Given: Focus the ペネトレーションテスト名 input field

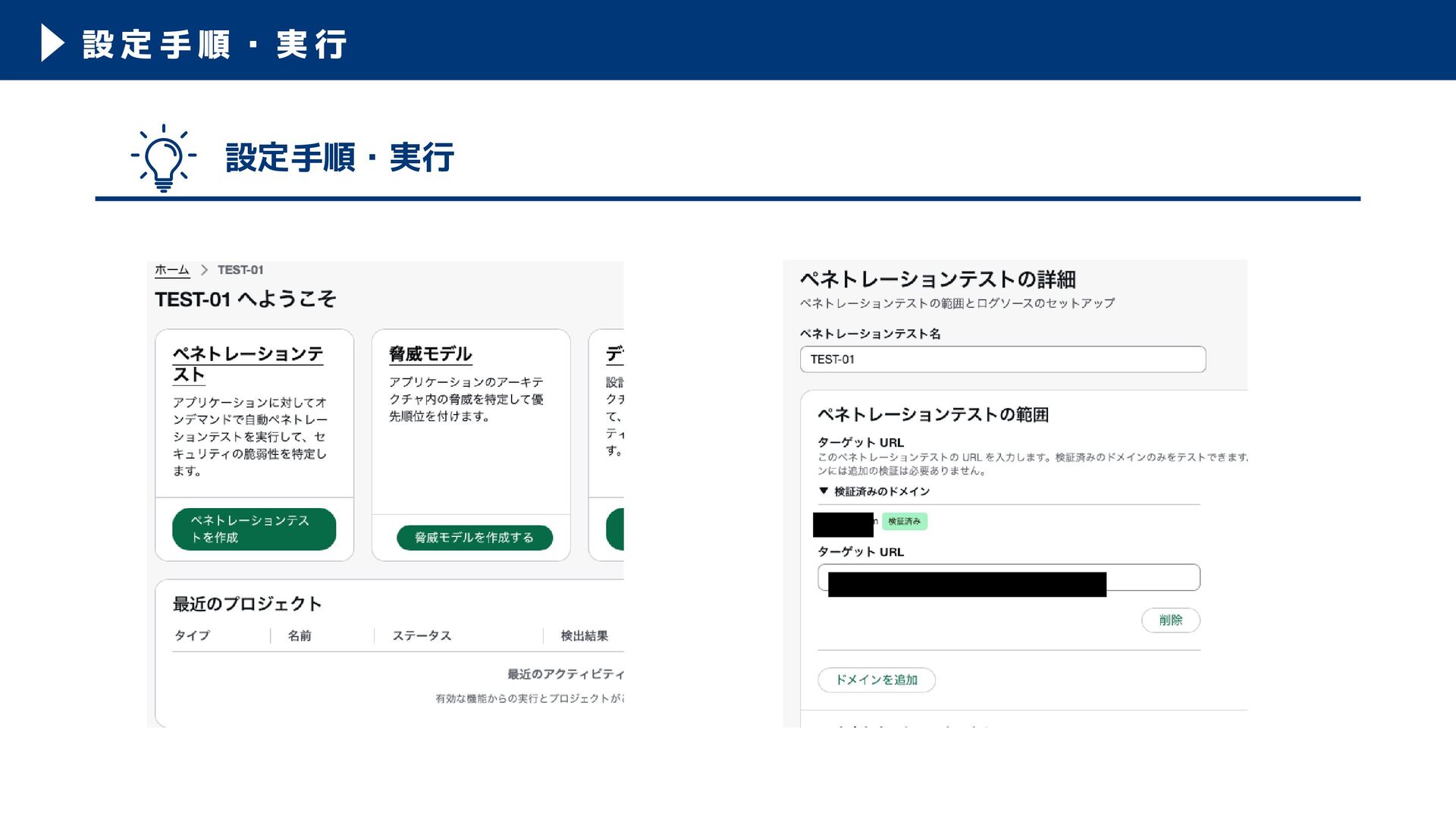Looking at the screenshot, I should [x=1003, y=359].
